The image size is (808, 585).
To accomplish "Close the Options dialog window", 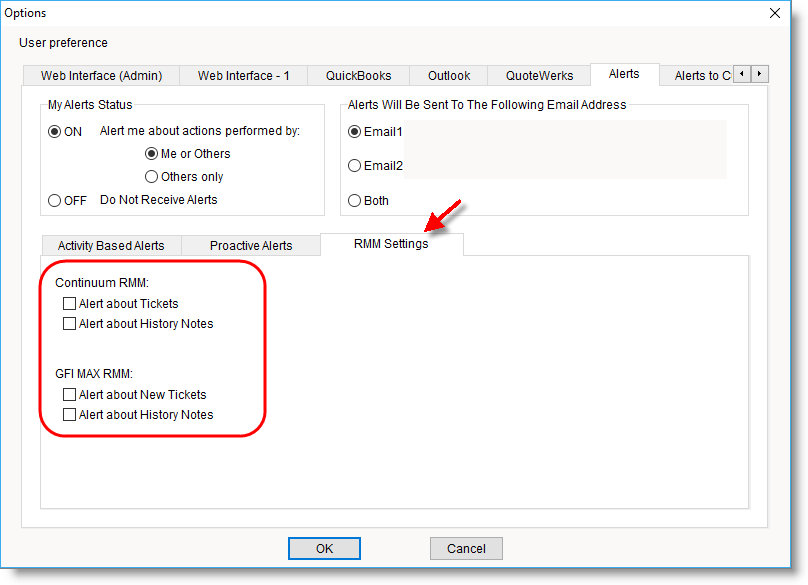I will click(774, 13).
